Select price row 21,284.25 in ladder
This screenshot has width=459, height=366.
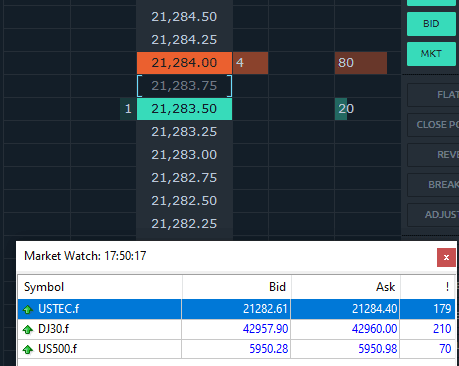[x=184, y=40]
